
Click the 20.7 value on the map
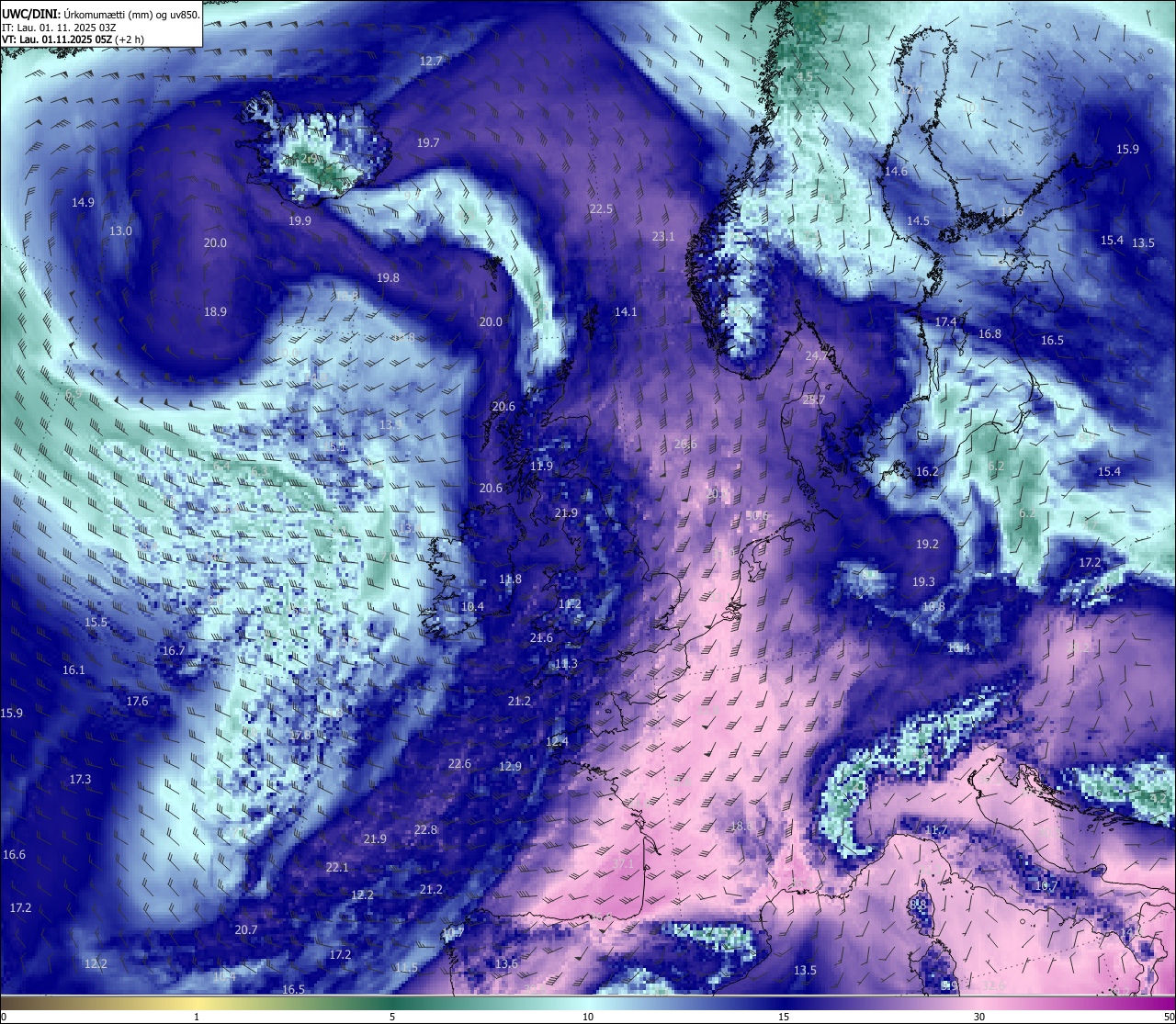[x=245, y=930]
